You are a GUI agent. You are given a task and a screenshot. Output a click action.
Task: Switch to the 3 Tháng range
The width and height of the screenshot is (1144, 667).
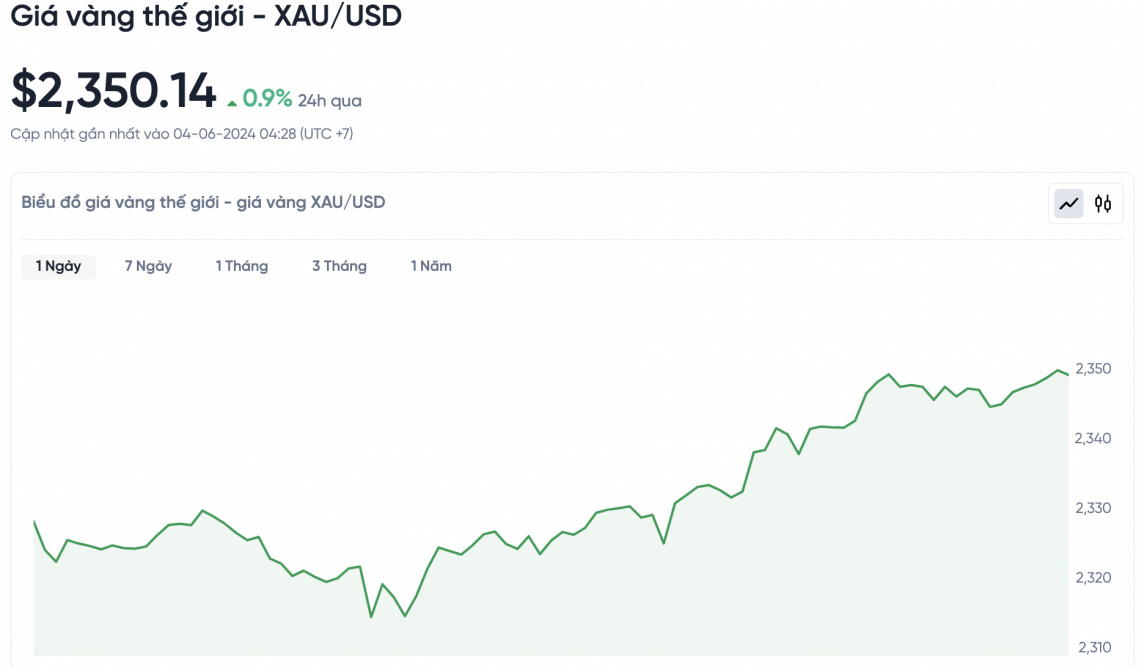tap(339, 266)
